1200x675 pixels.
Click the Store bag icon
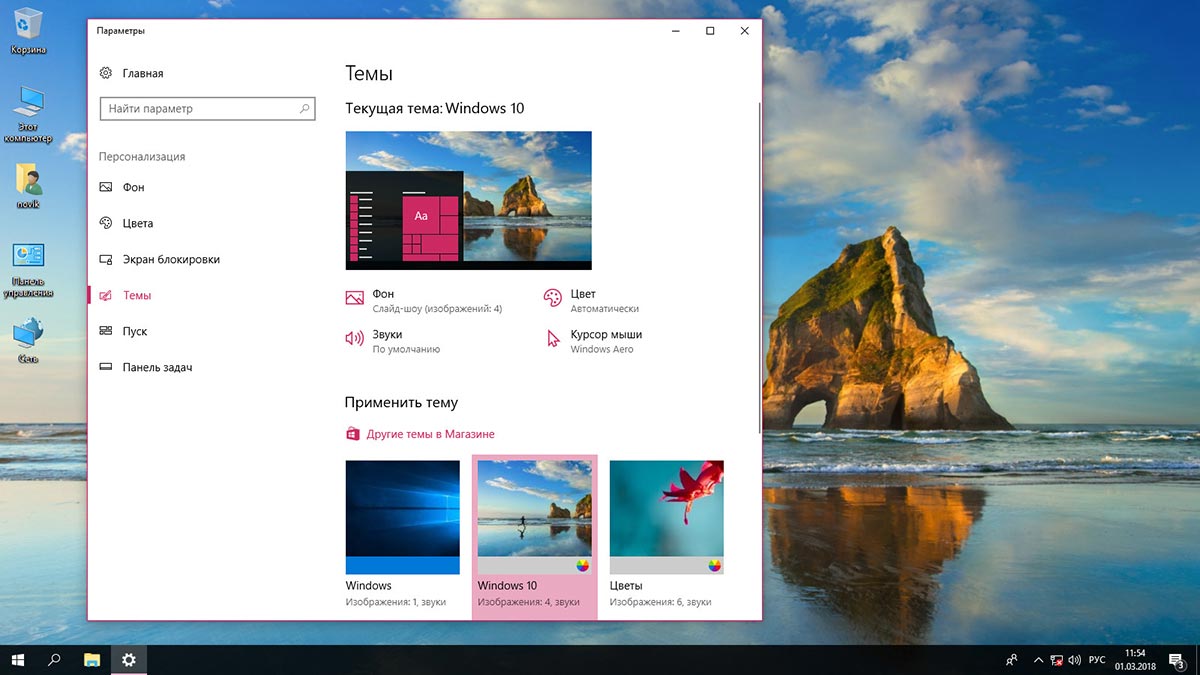pos(352,434)
